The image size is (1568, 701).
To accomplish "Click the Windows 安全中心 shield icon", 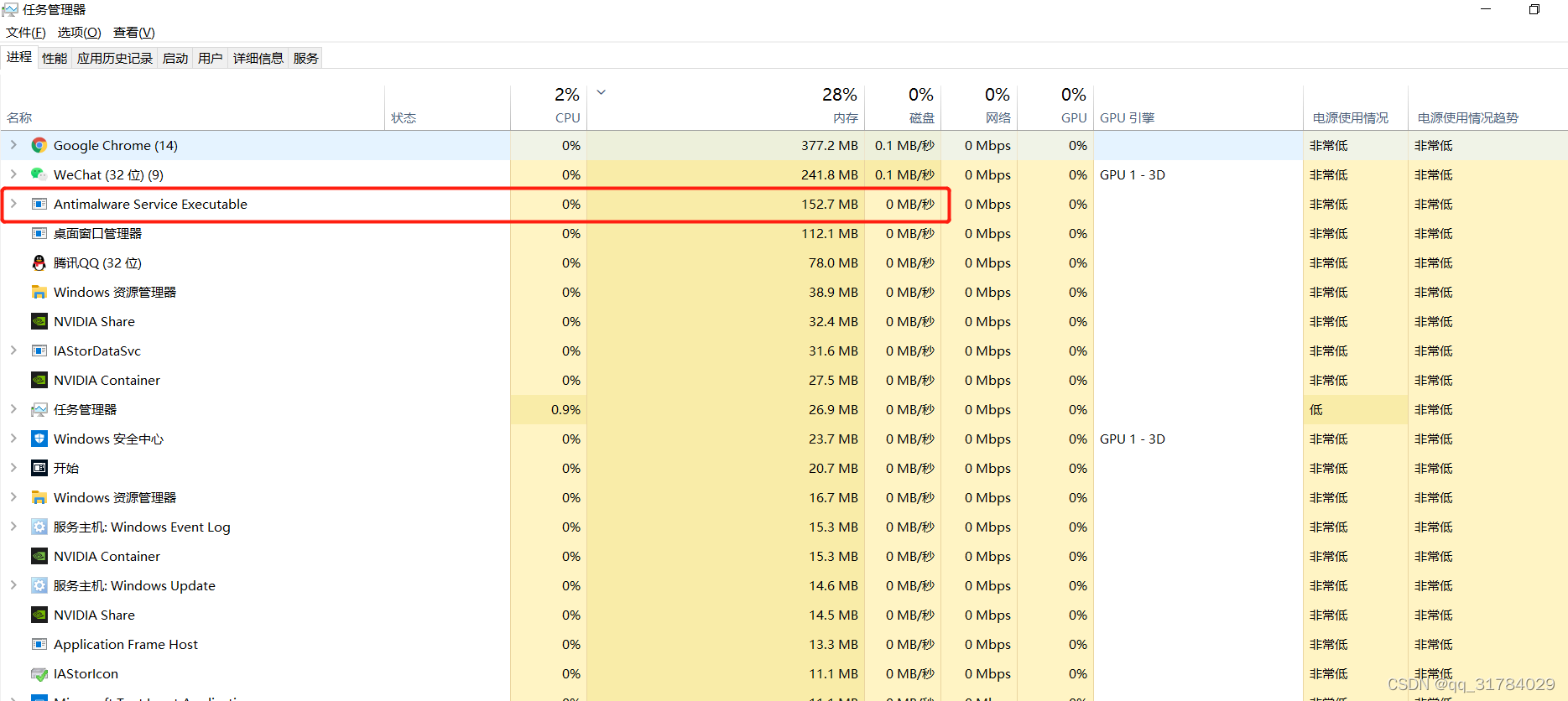I will tap(39, 439).
